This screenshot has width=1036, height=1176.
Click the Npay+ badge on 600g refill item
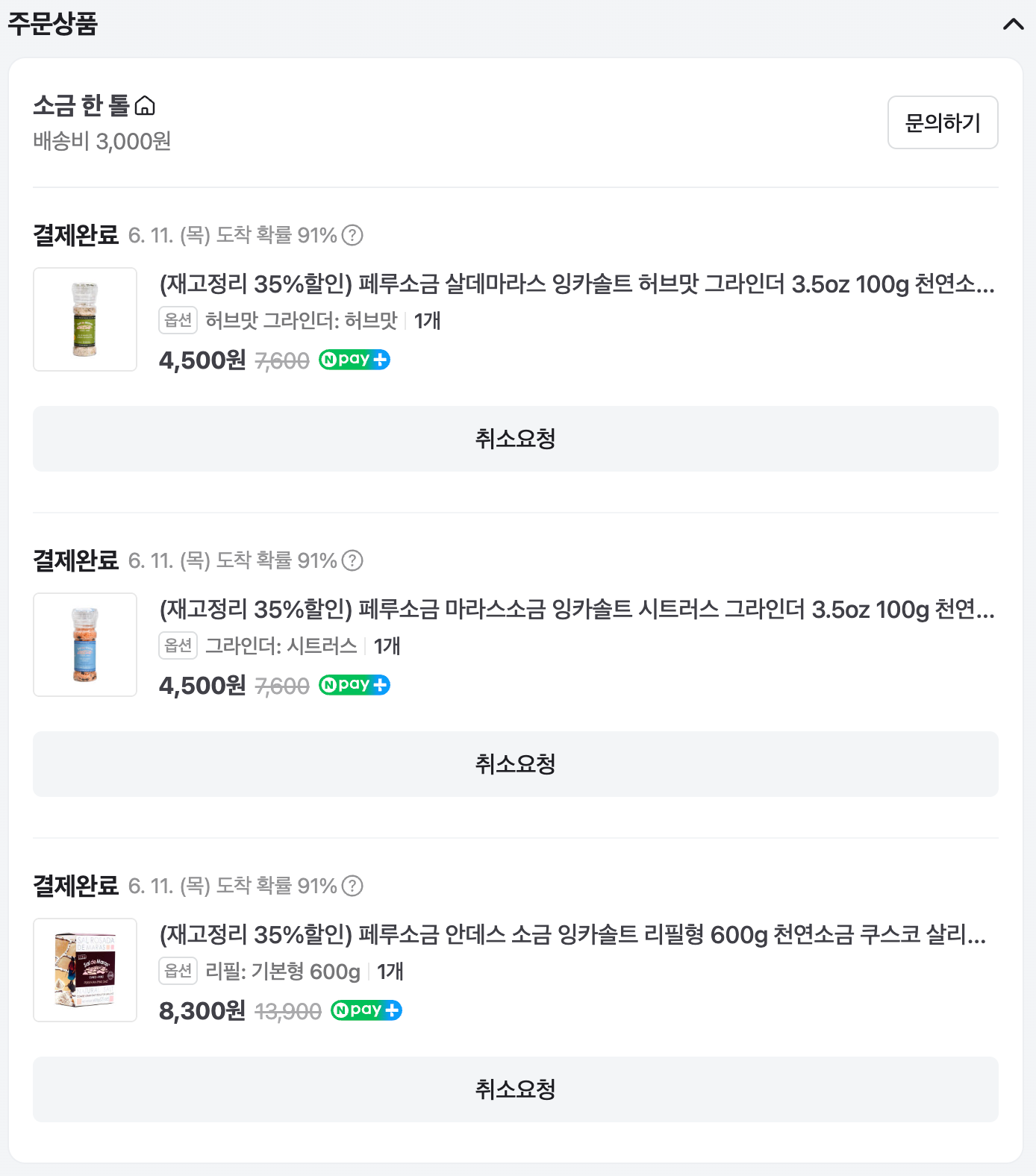pyautogui.click(x=366, y=1010)
